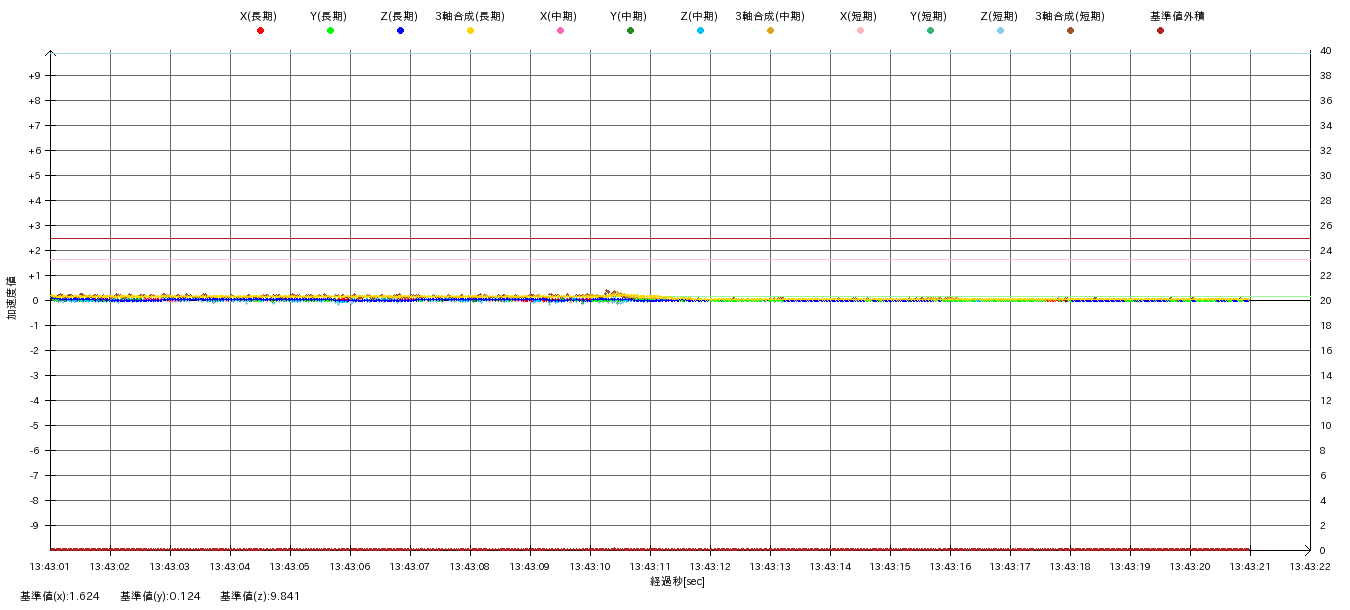
Task: Click the green Y(長期) legend marker
Action: pos(330,31)
